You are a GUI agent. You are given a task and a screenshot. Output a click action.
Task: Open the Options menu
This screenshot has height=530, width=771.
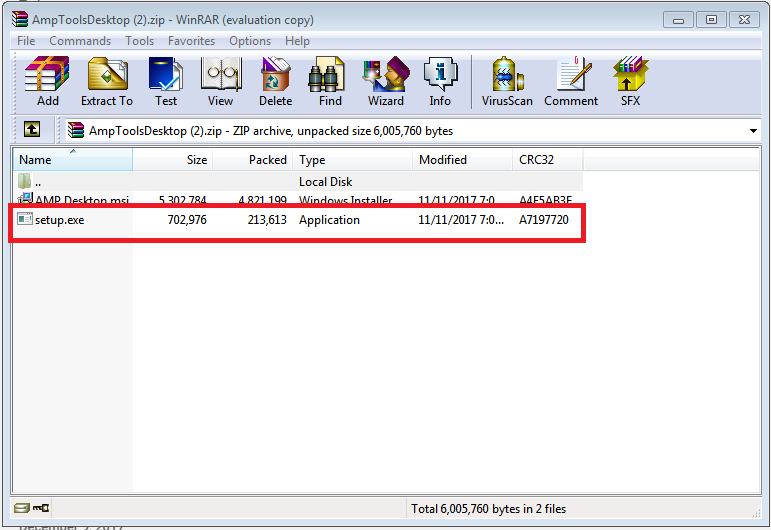point(250,41)
